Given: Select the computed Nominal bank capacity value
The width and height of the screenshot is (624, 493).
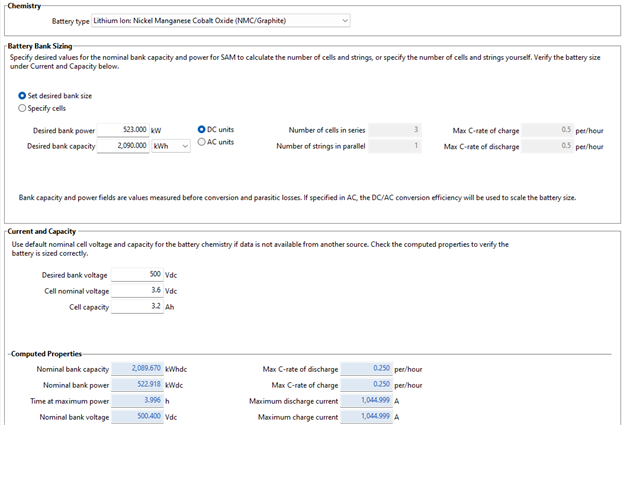Looking at the screenshot, I should (x=136, y=369).
